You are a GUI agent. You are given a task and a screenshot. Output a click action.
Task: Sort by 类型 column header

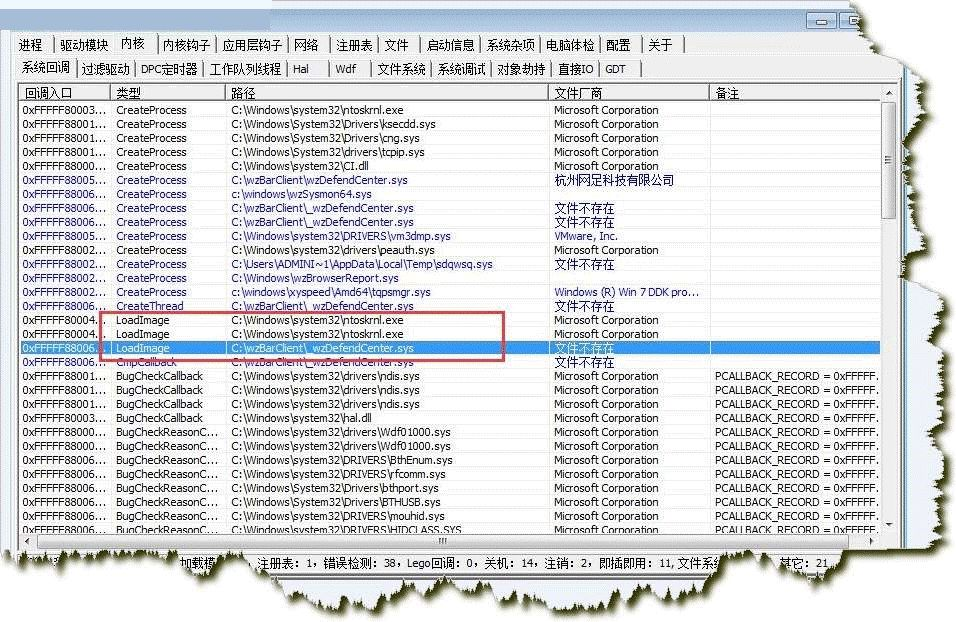[168, 93]
